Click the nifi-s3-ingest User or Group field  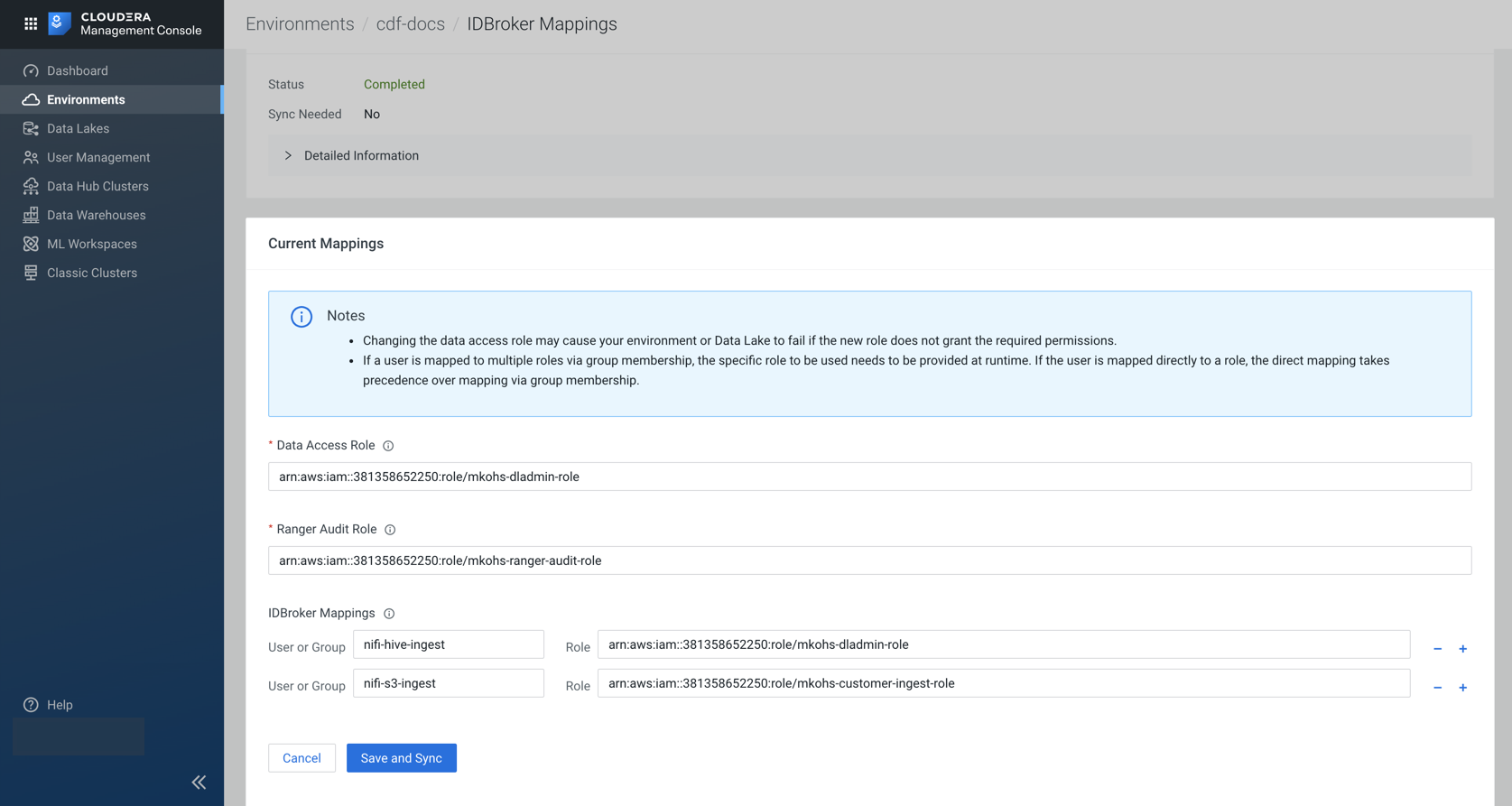pos(448,683)
